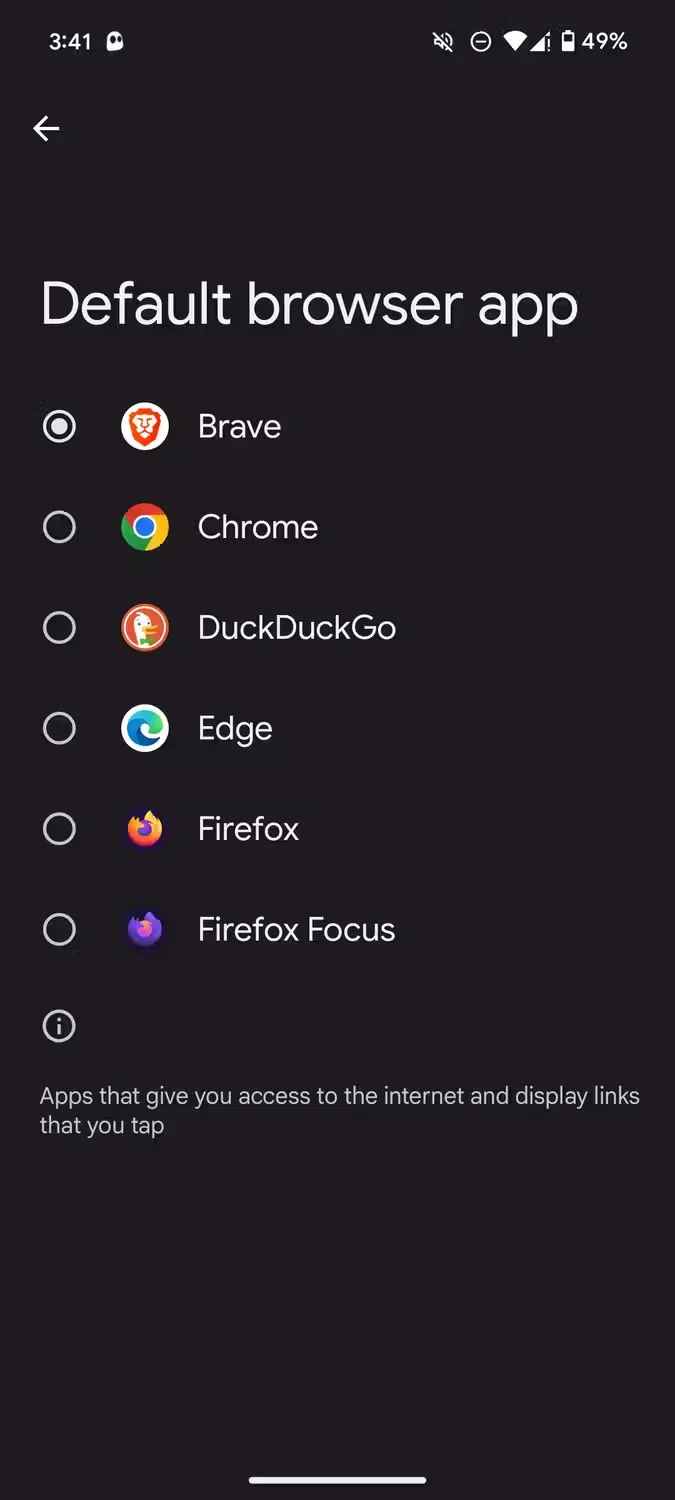Select the Firefox Focus radio button
The height and width of the screenshot is (1500, 675).
tap(59, 929)
